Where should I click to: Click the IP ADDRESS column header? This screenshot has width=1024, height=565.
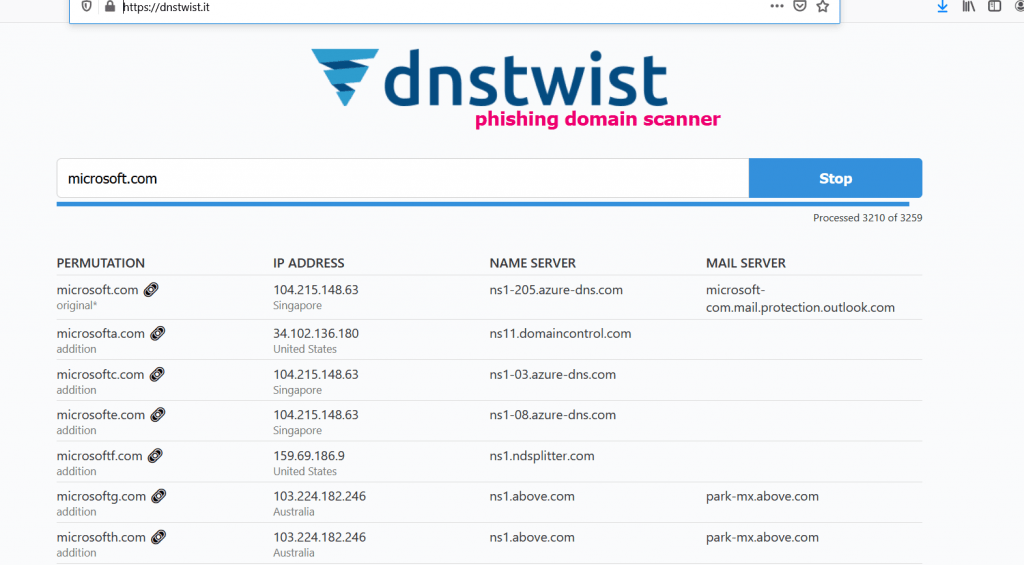308,263
